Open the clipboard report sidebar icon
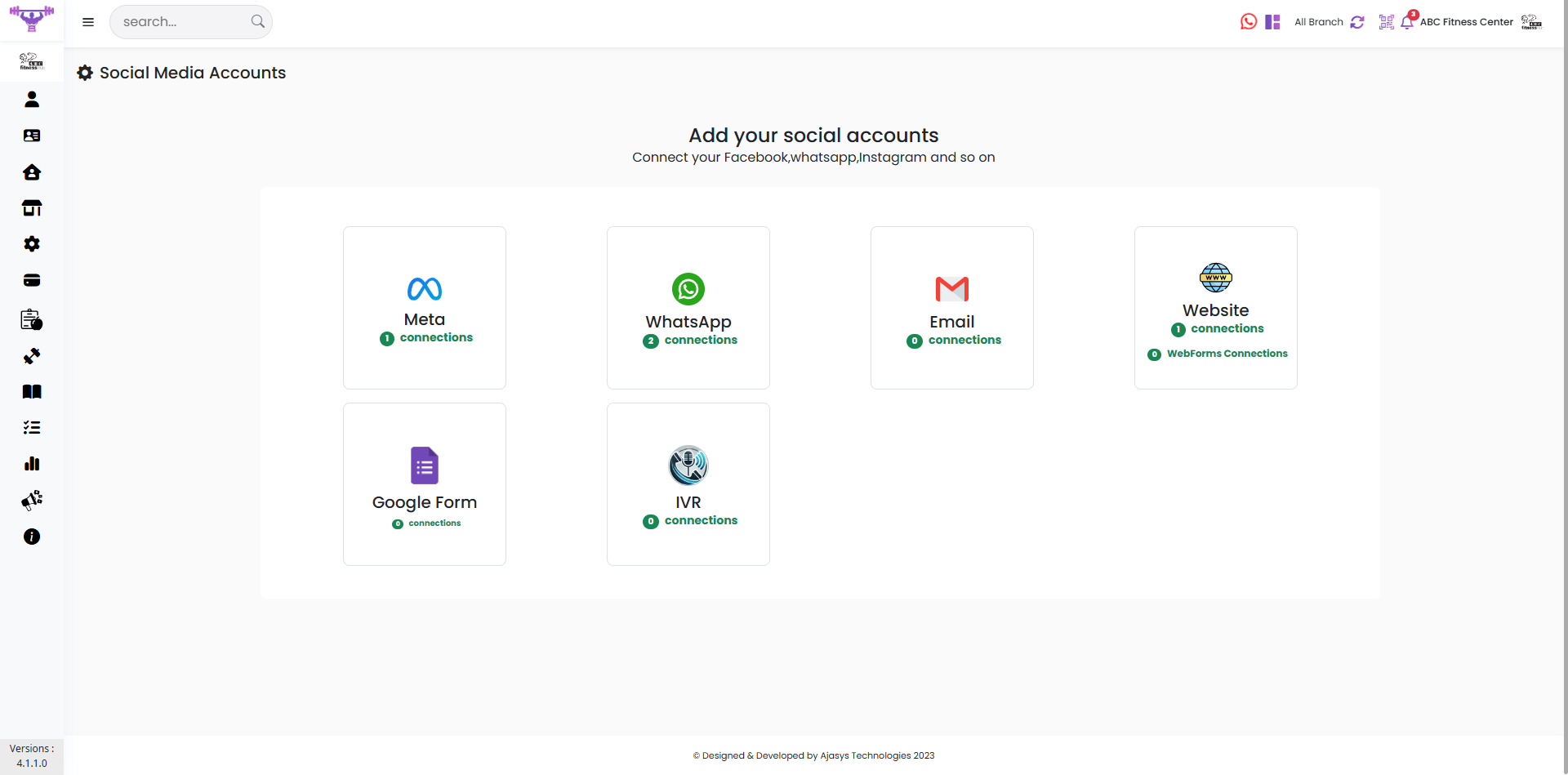Image resolution: width=1568 pixels, height=775 pixels. click(32, 319)
